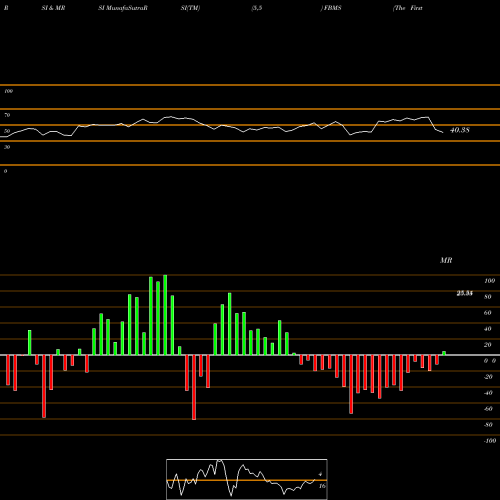This screenshot has height=500, width=500.
Task: Click MR axis label -100
Action: [x=490, y=441]
